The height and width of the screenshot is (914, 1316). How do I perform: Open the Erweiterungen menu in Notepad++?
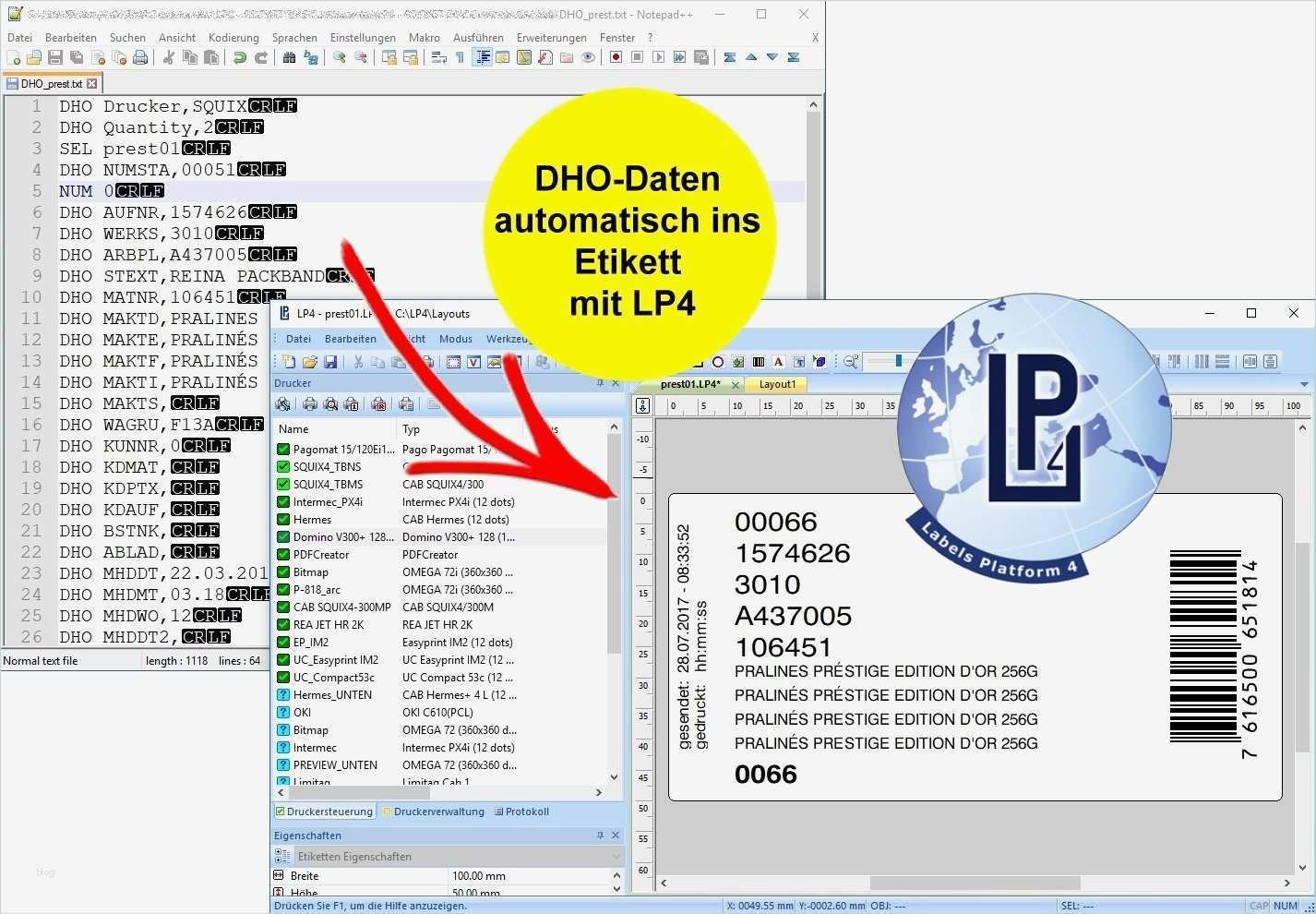pos(552,38)
